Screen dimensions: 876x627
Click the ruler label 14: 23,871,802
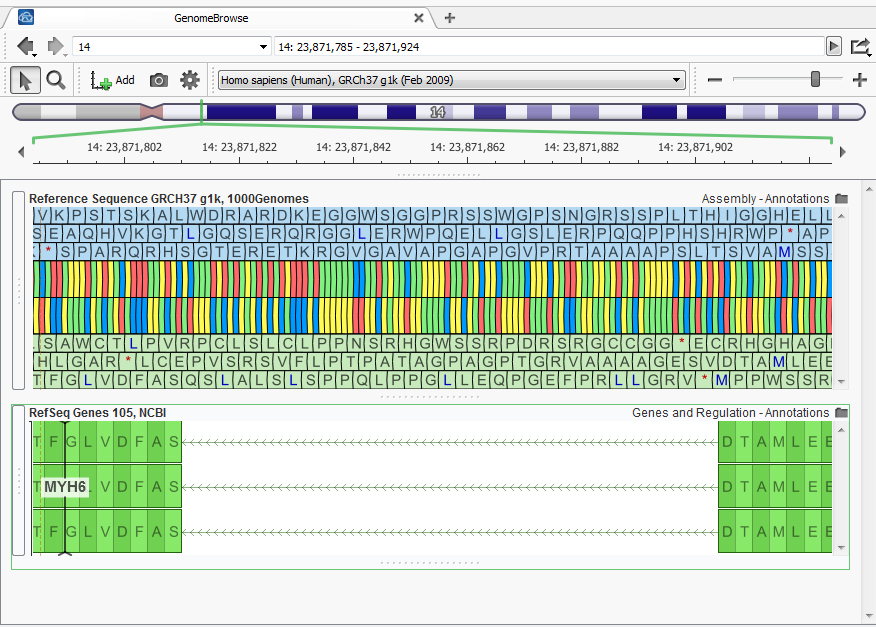pos(125,148)
